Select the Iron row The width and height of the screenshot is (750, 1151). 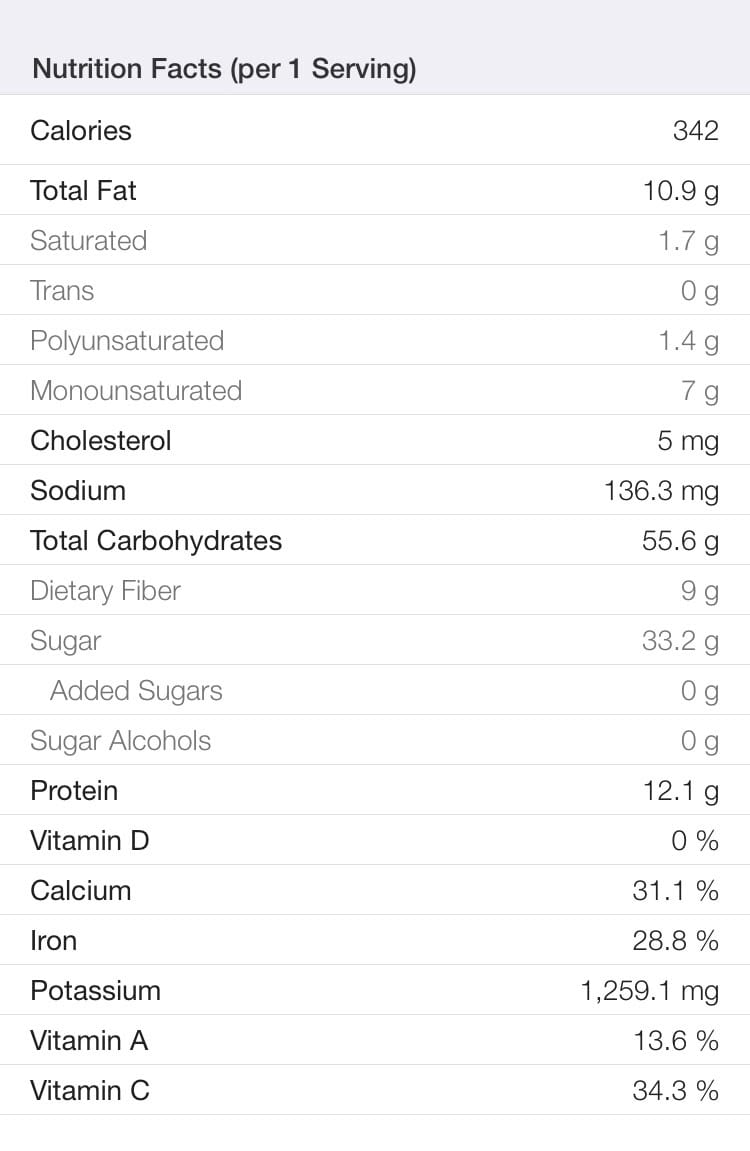pyautogui.click(x=375, y=939)
